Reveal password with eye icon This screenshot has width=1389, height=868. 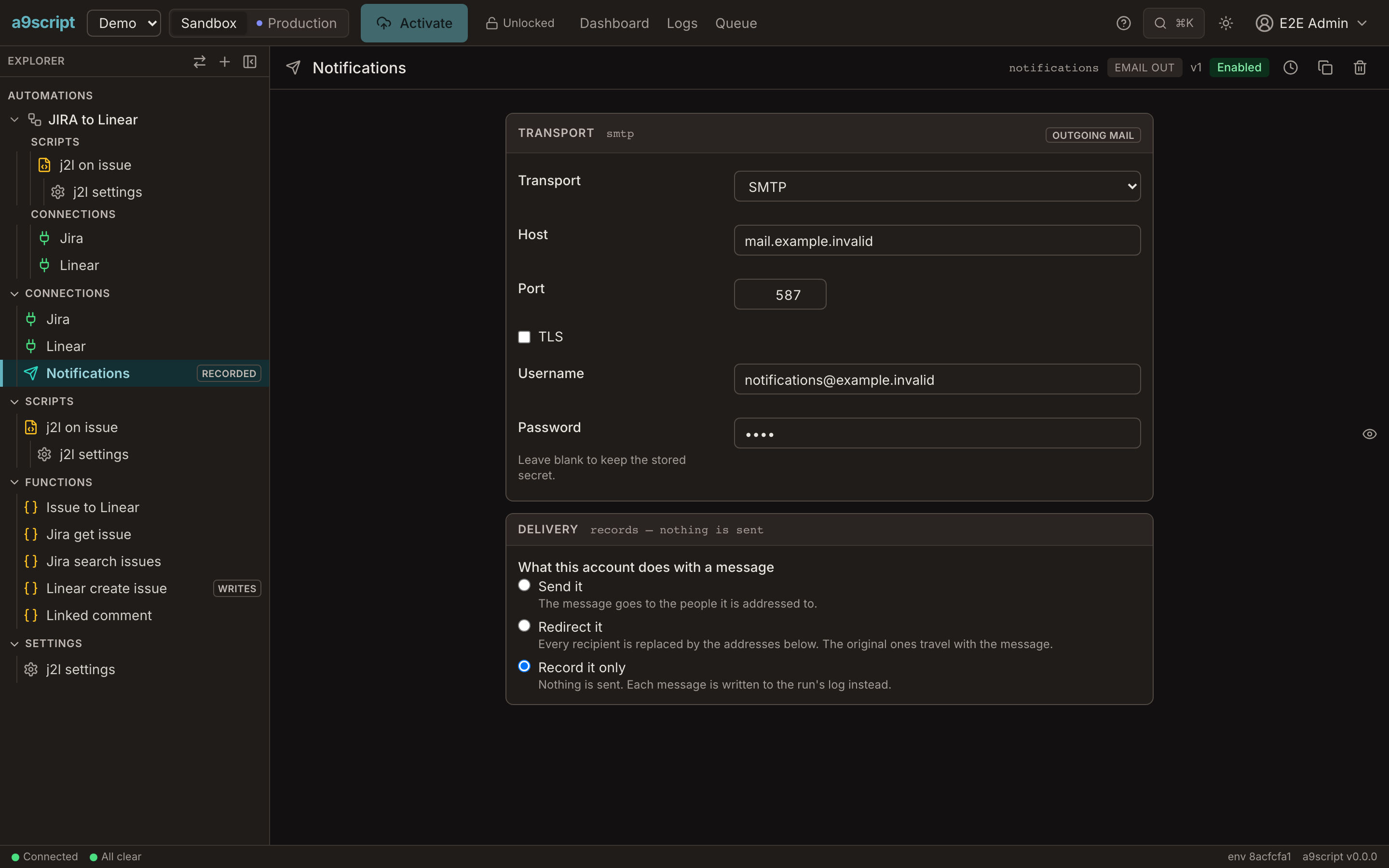click(1370, 434)
